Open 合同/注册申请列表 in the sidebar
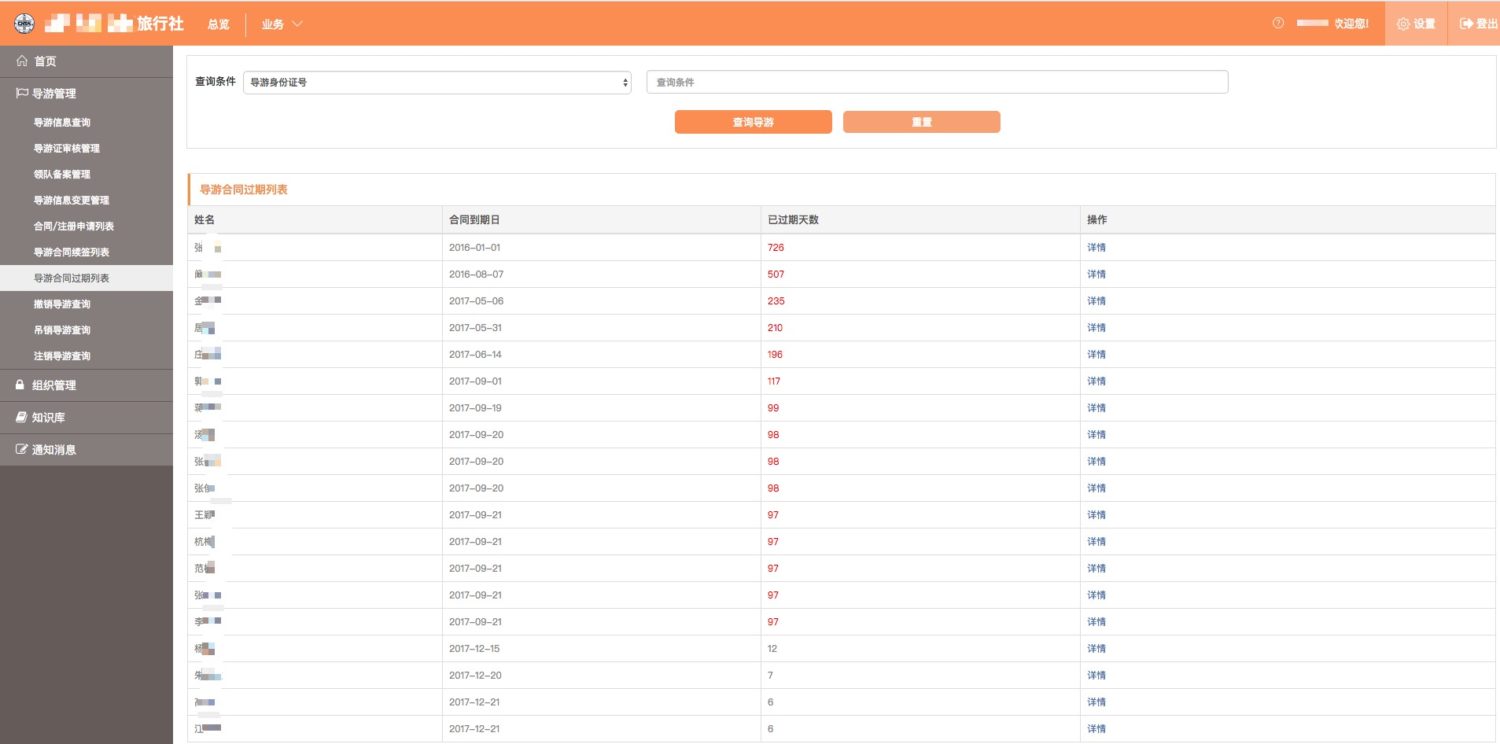Screen dimensions: 1500x744 click(x=74, y=226)
